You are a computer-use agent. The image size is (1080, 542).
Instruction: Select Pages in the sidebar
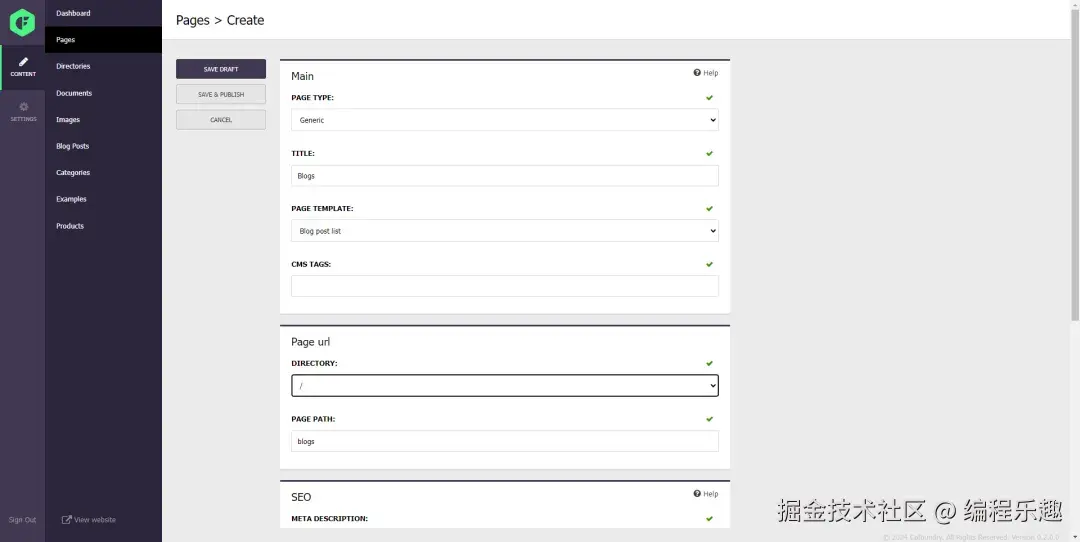click(x=103, y=40)
